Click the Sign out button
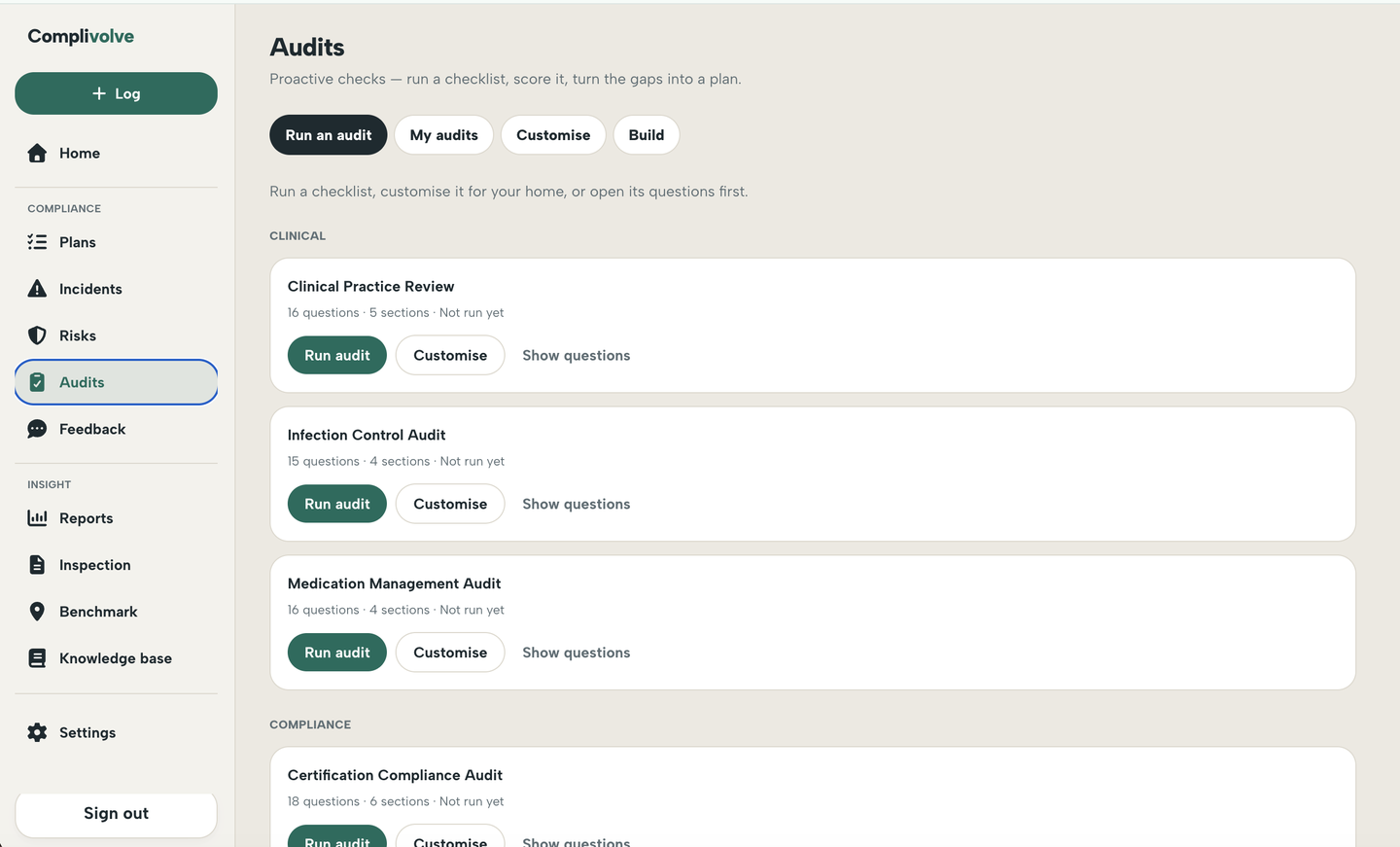Viewport: 1400px width, 847px height. point(116,814)
